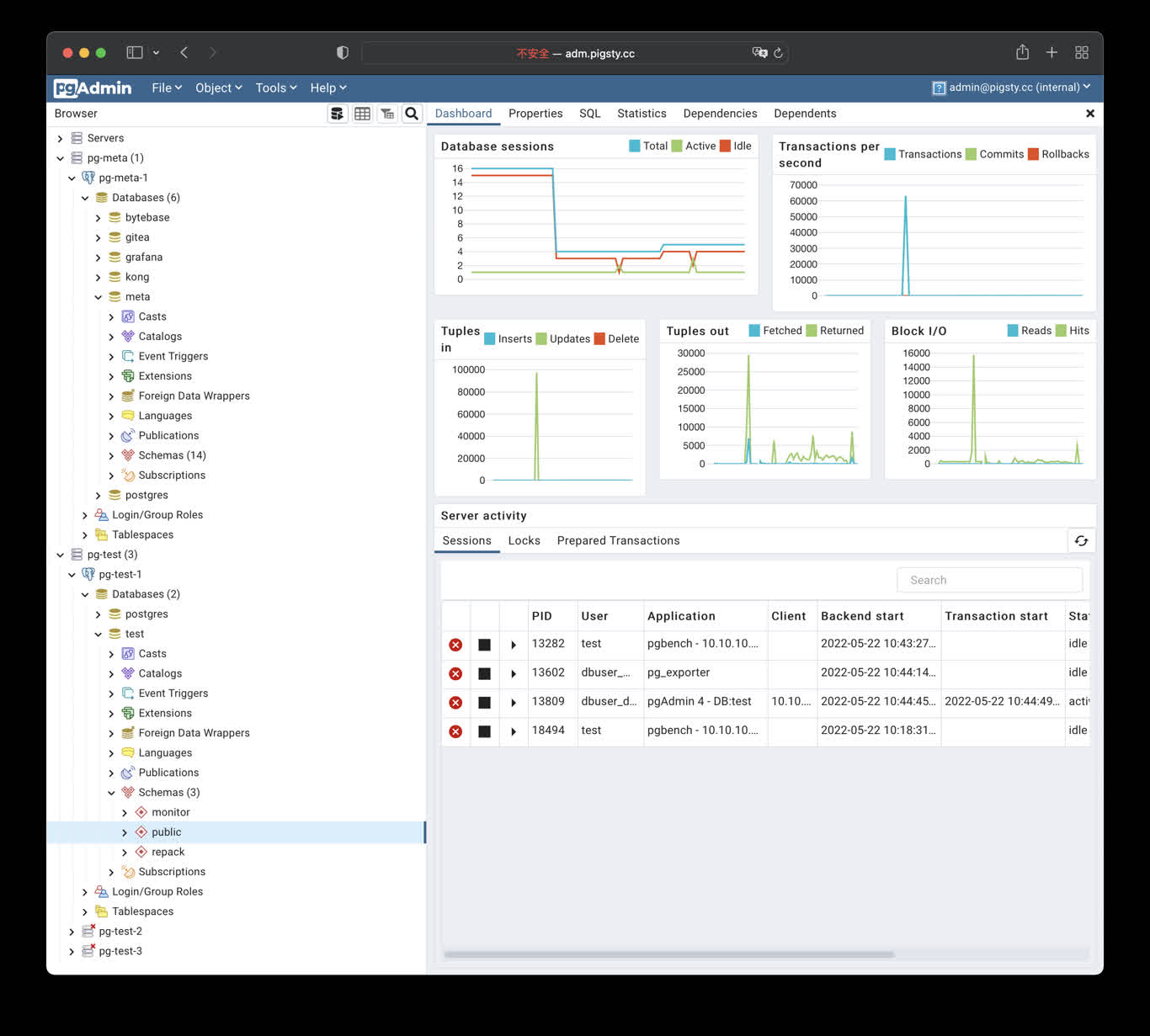Screen dimensions: 1150x1036
Task: Click the browser reload page icon
Action: 778,53
